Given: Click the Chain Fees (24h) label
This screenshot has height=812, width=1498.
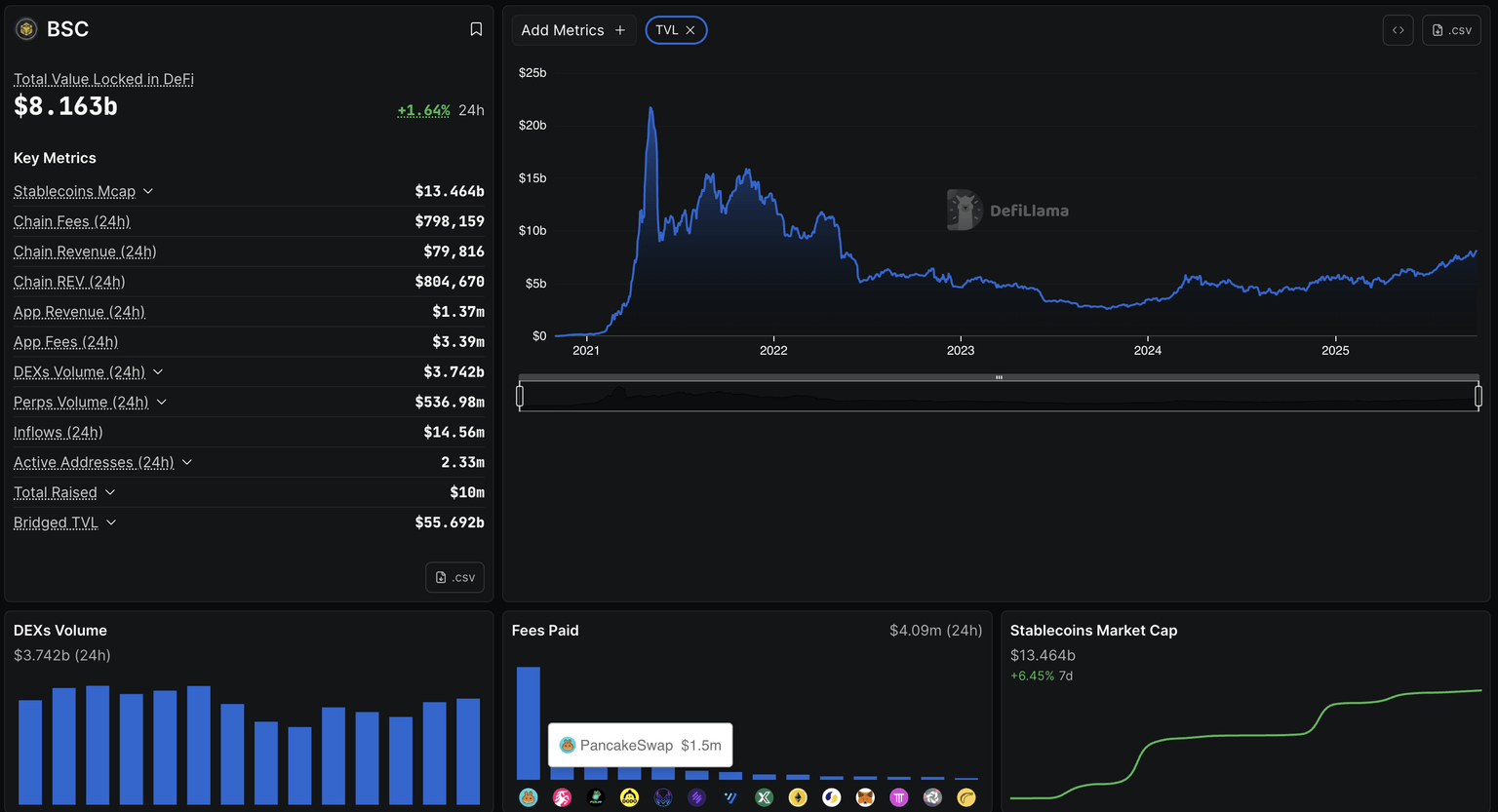Looking at the screenshot, I should pos(72,221).
